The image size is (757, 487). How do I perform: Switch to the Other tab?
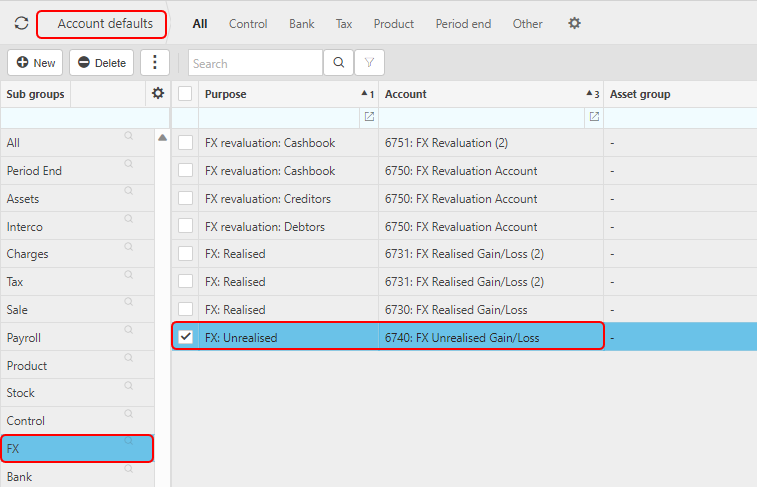528,24
